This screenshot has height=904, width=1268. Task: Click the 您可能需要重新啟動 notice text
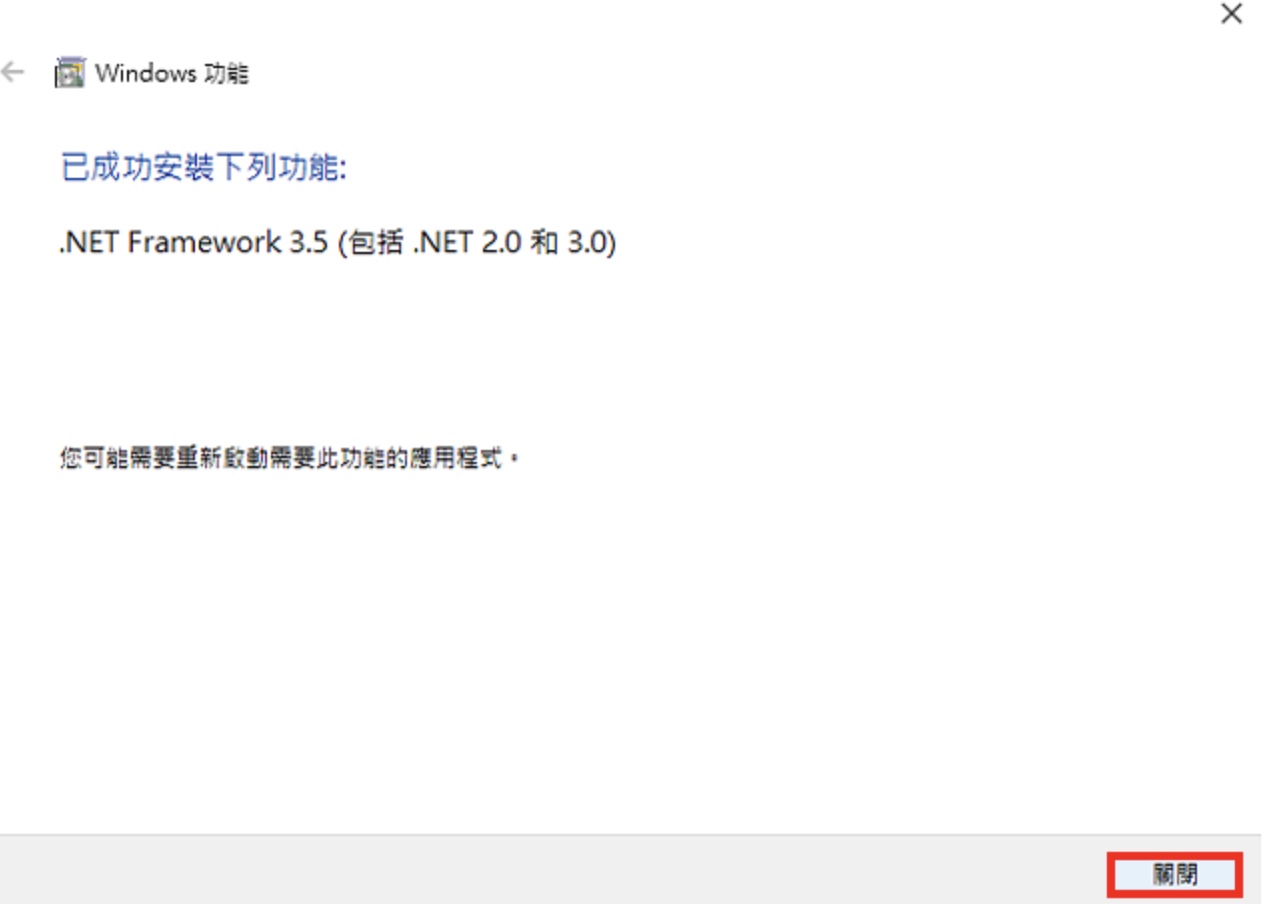coord(290,459)
